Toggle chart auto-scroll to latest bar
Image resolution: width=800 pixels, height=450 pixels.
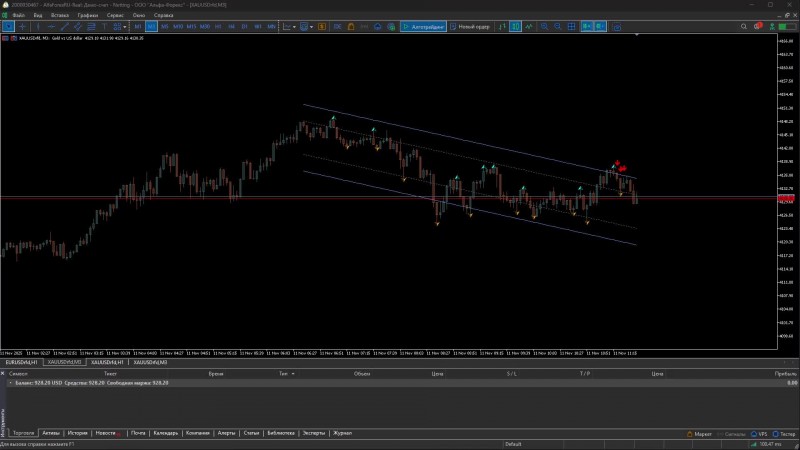pyautogui.click(x=587, y=27)
